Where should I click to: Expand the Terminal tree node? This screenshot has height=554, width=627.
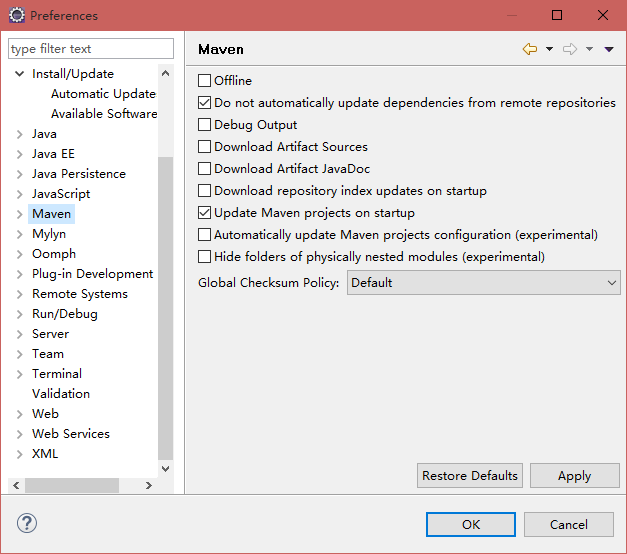[19, 374]
